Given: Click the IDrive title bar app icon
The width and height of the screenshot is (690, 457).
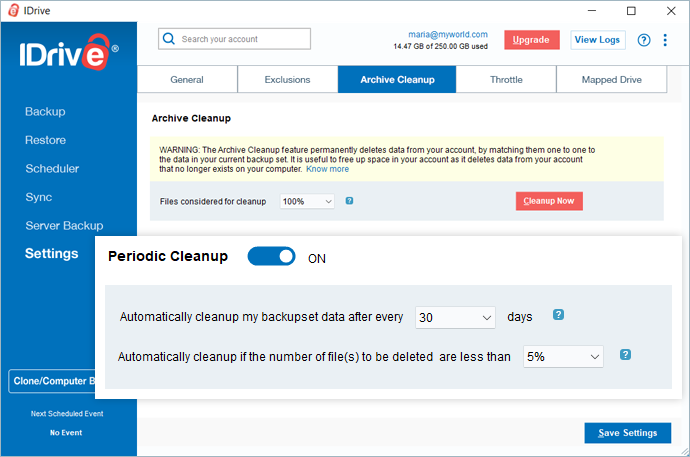Looking at the screenshot, I should 14,10.
